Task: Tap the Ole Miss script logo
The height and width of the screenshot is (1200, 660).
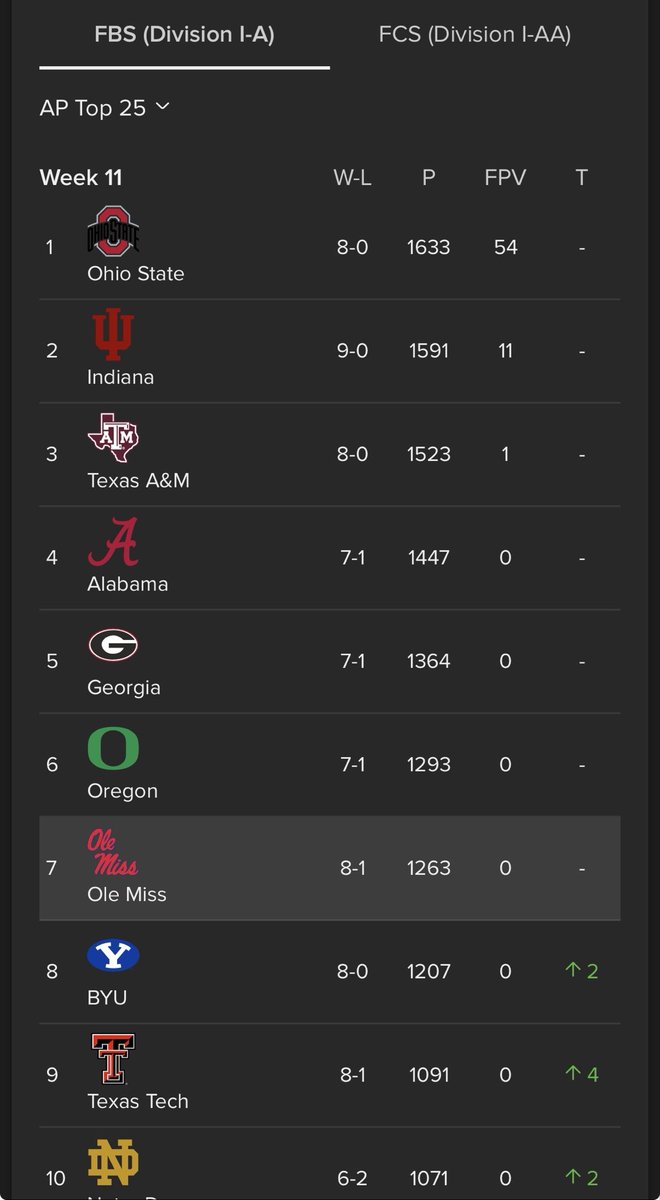Action: [x=113, y=852]
